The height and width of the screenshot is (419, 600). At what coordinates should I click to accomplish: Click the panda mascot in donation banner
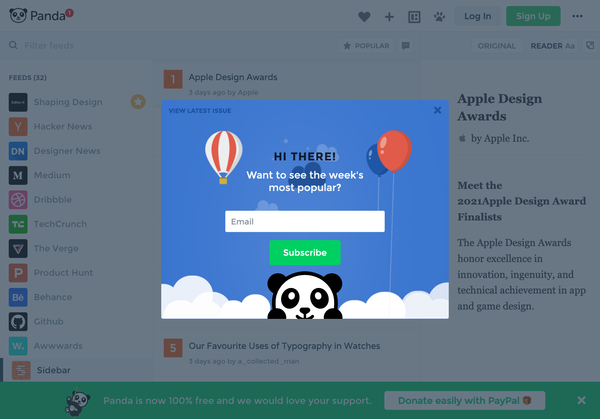coord(78,403)
